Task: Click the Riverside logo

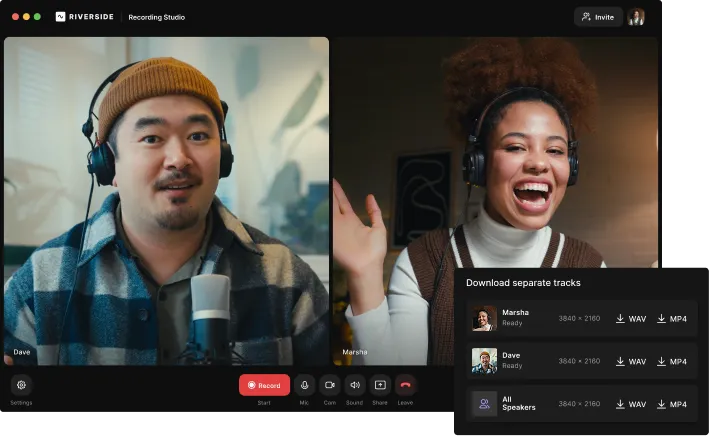Action: [x=85, y=17]
